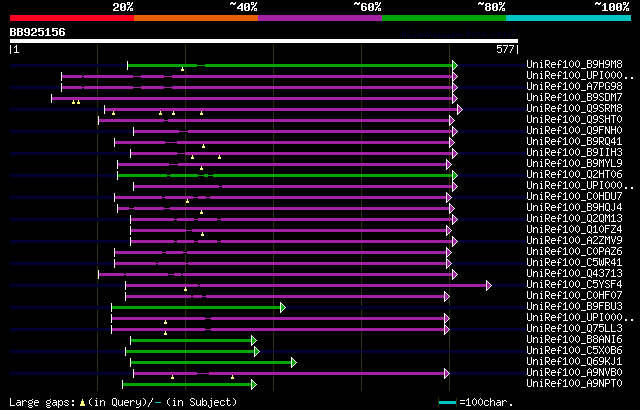Click the purple ~60% identity legend segment
The image size is (640, 410).
point(320,18)
